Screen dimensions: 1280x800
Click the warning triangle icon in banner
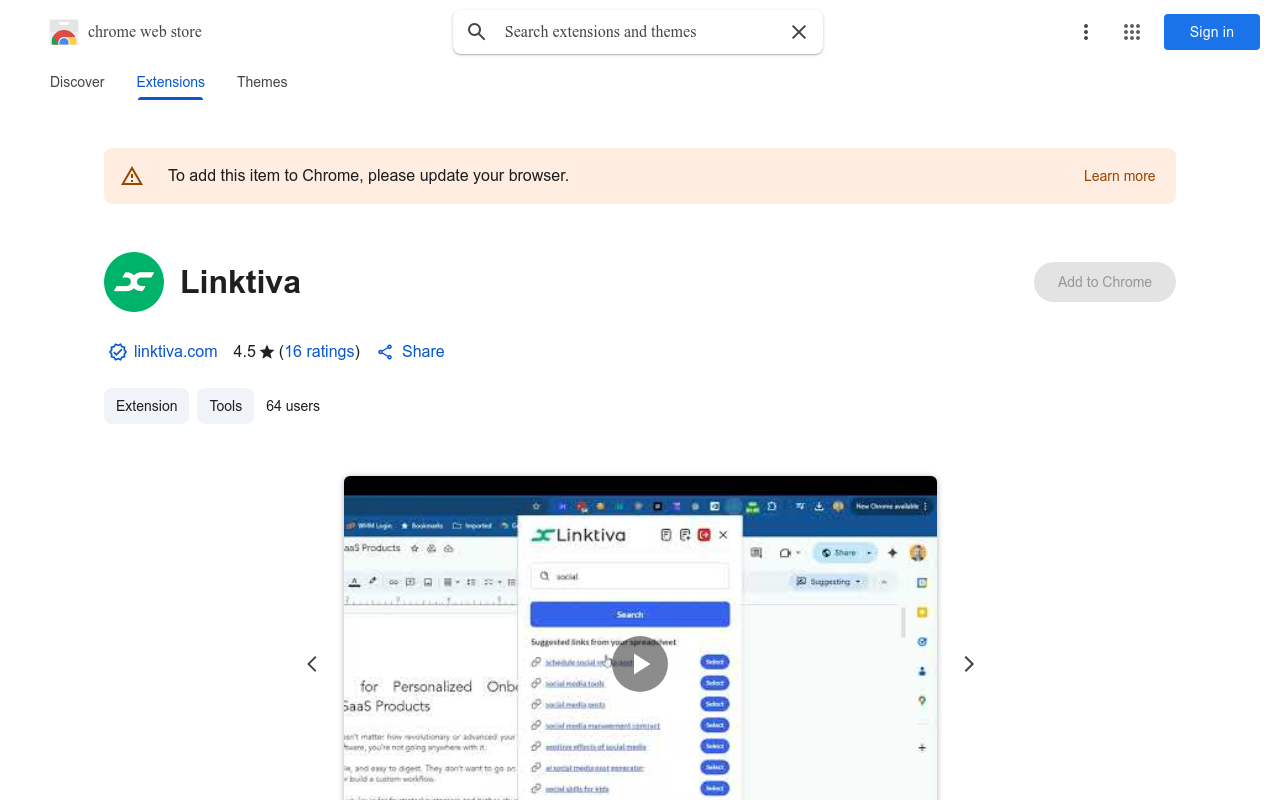coord(132,176)
